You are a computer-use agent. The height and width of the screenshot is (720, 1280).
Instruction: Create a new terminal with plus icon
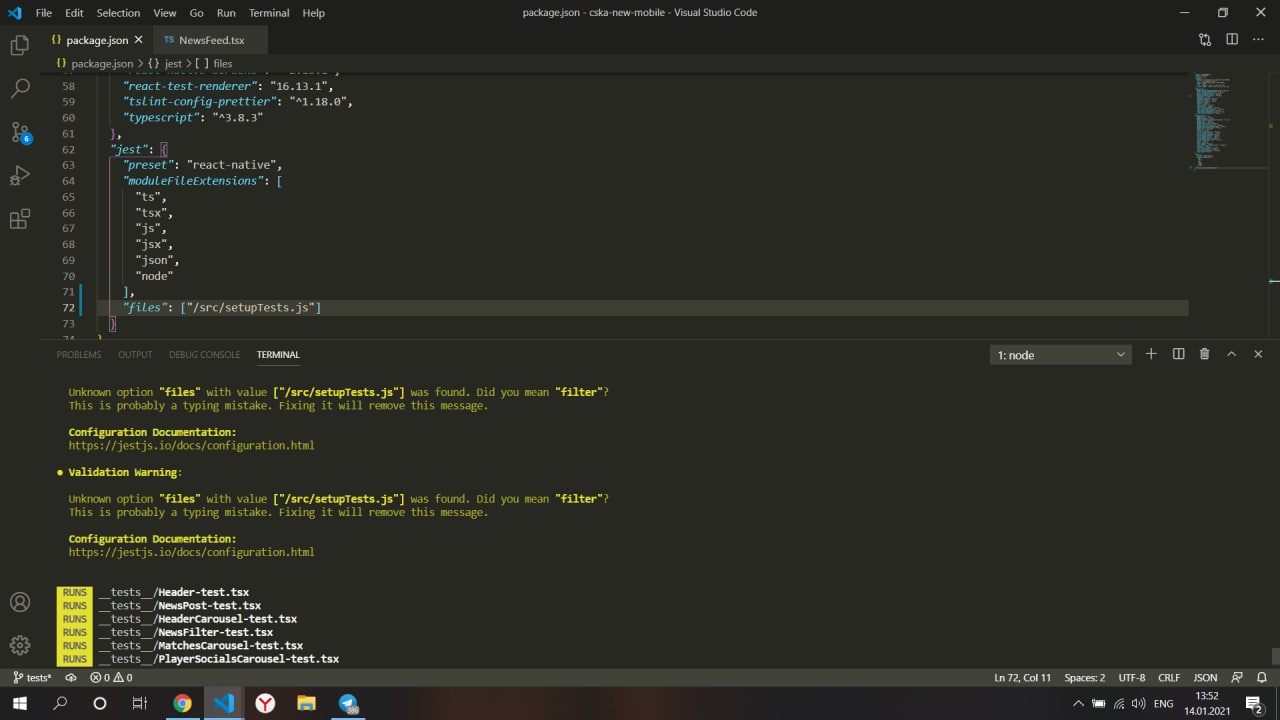1151,354
